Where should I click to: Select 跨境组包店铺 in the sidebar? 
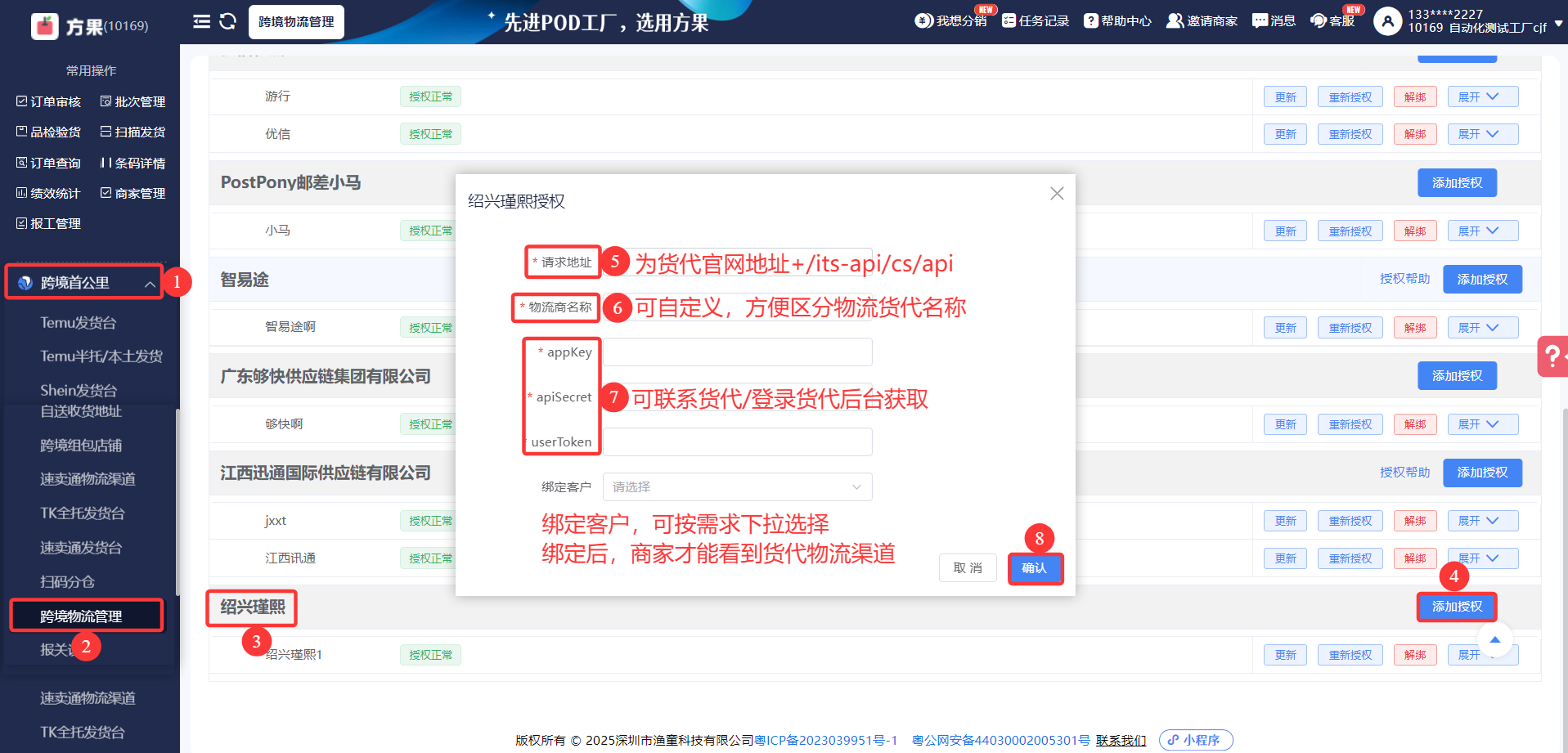[81, 446]
